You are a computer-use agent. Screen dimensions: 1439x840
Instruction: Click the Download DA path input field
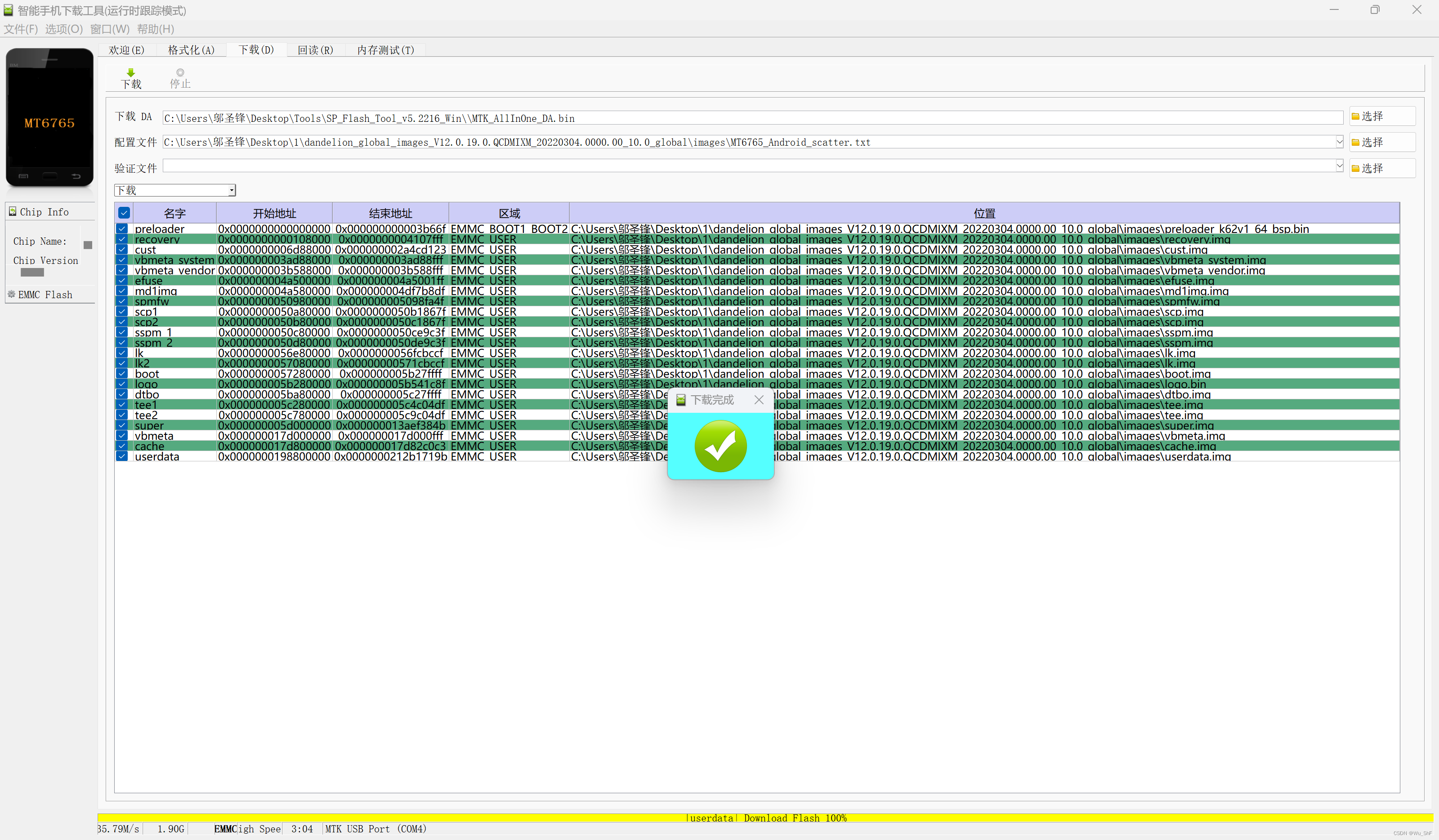click(753, 118)
